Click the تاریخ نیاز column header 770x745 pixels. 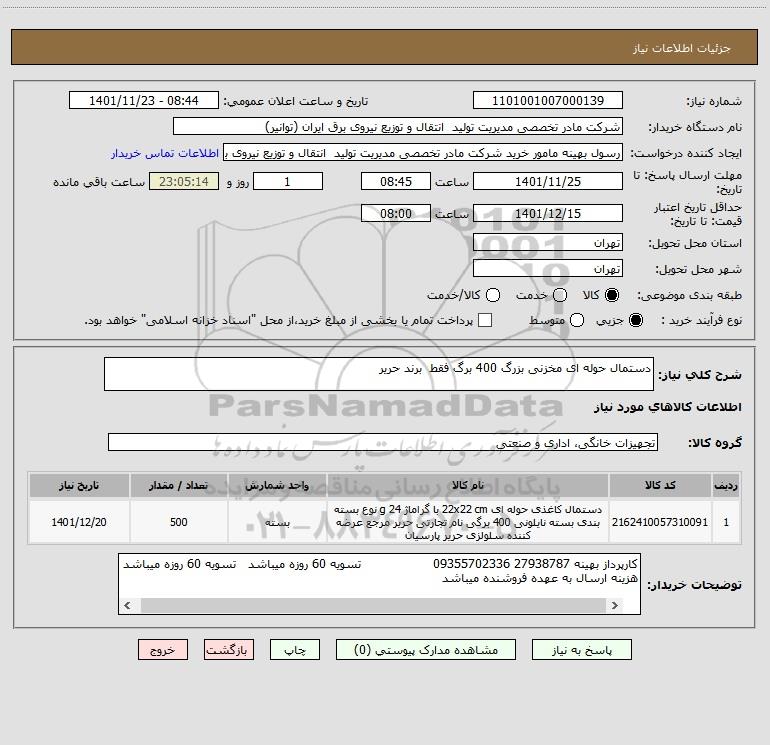(79, 485)
